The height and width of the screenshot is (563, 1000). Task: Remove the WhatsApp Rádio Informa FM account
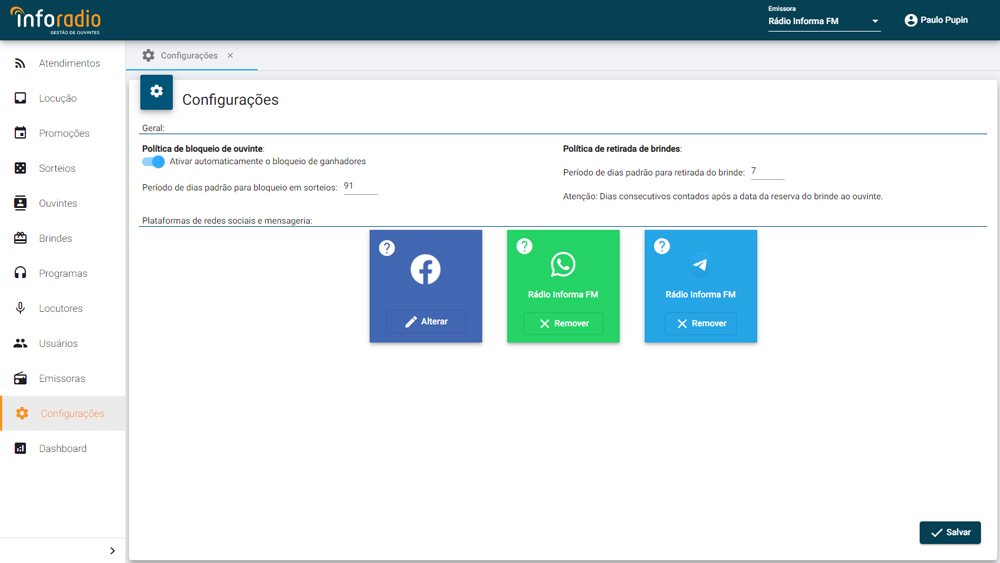pos(563,323)
